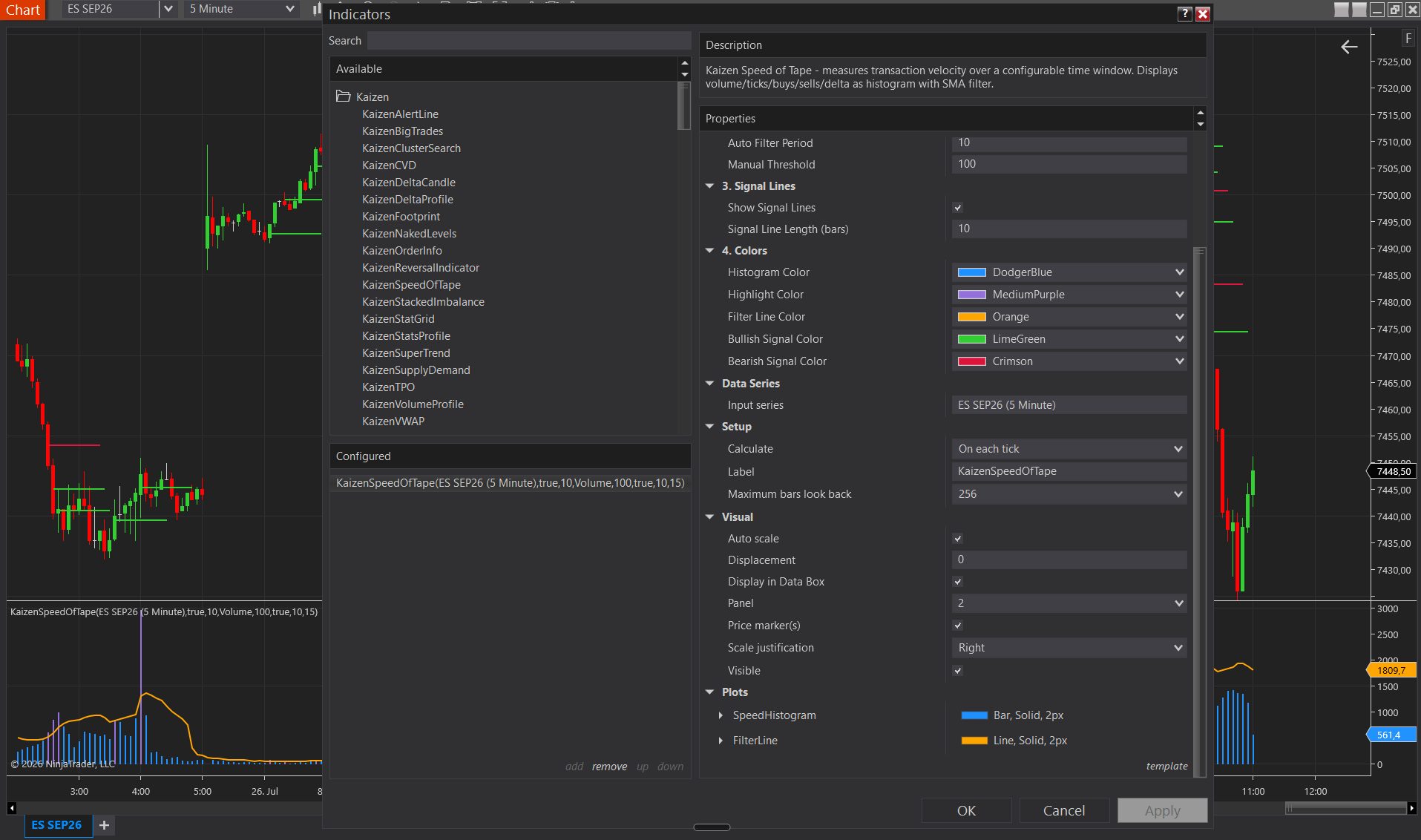Image resolution: width=1421 pixels, height=840 pixels.
Task: Collapse the Plots section
Action: click(709, 692)
